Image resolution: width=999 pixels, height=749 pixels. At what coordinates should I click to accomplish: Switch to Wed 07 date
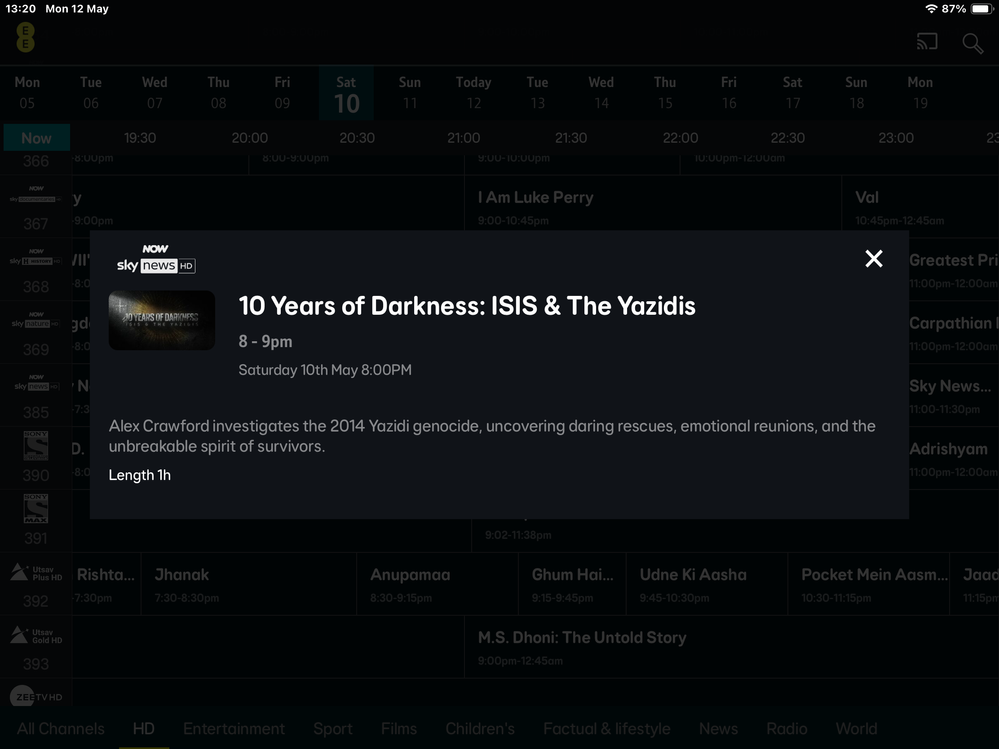click(x=155, y=92)
